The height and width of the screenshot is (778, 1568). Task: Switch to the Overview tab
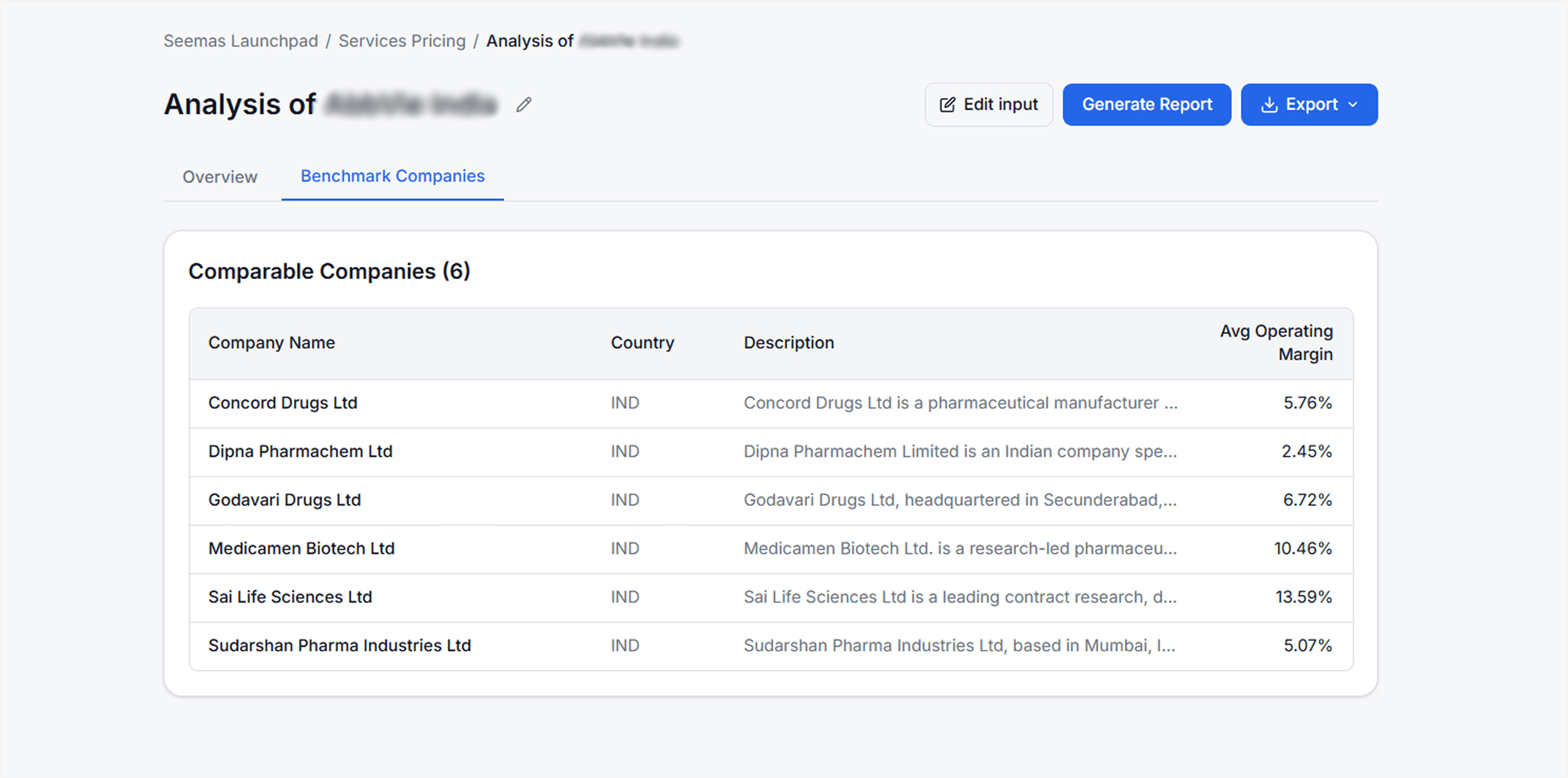point(220,177)
